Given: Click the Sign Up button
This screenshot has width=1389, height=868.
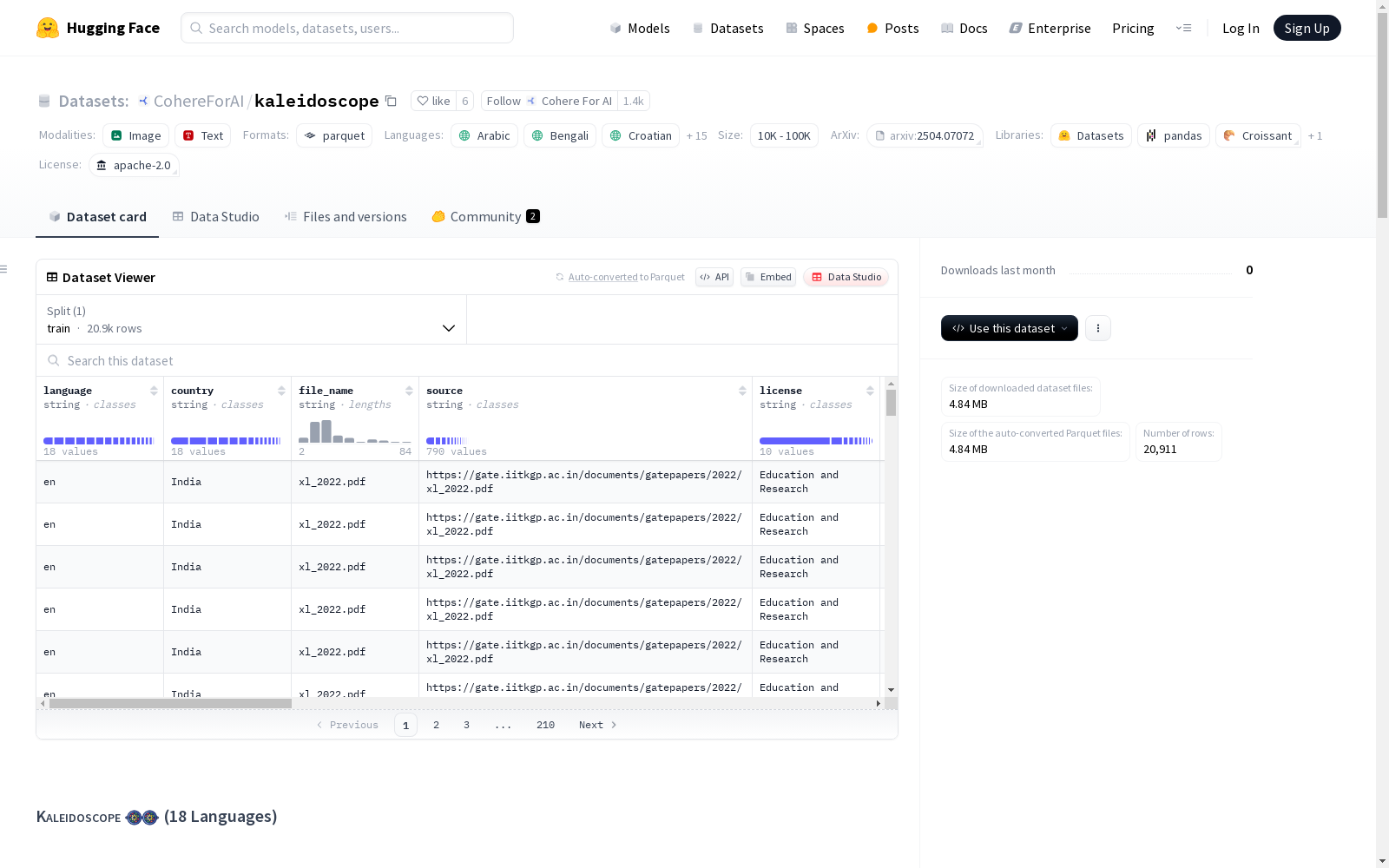Looking at the screenshot, I should (x=1307, y=28).
